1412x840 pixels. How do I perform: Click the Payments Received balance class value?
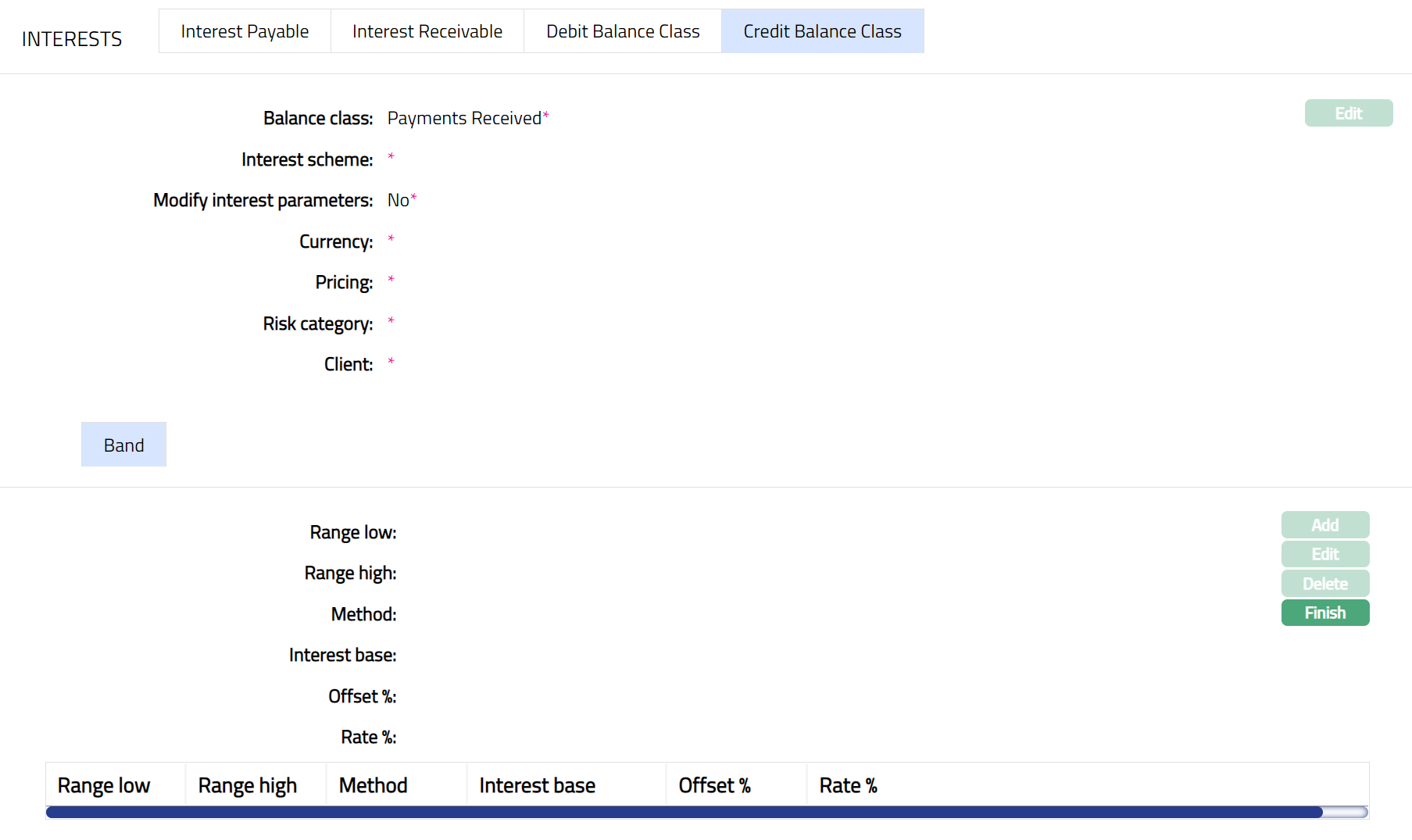tap(464, 118)
